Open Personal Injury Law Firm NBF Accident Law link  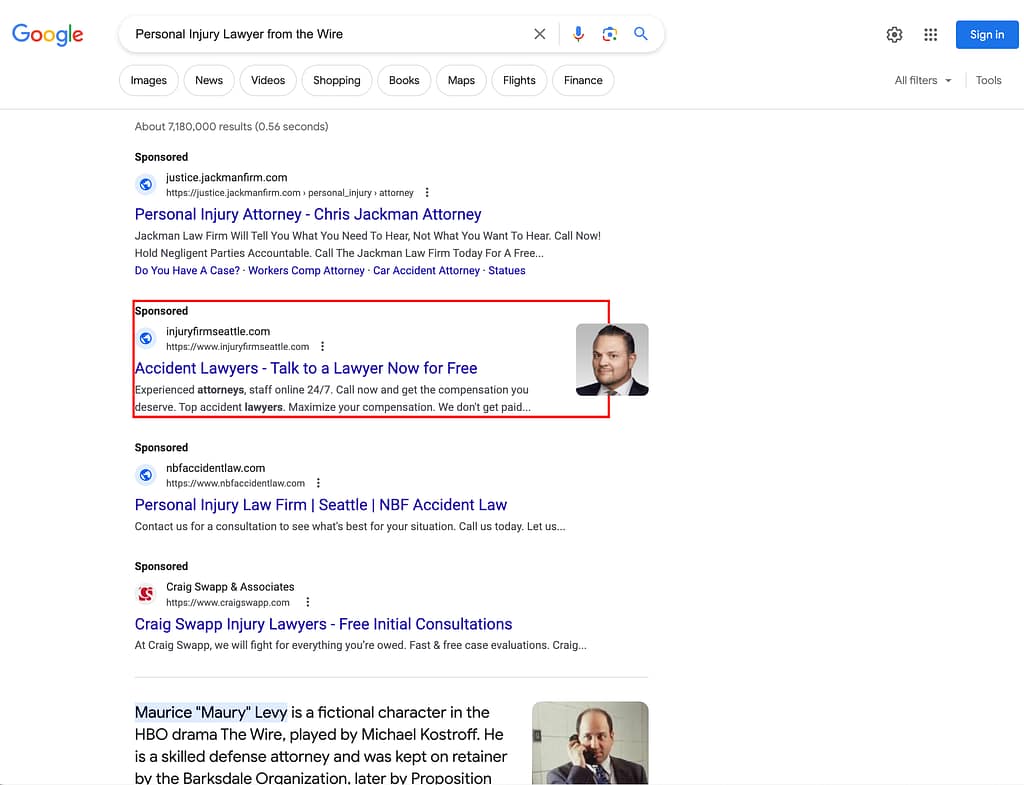pyautogui.click(x=321, y=505)
